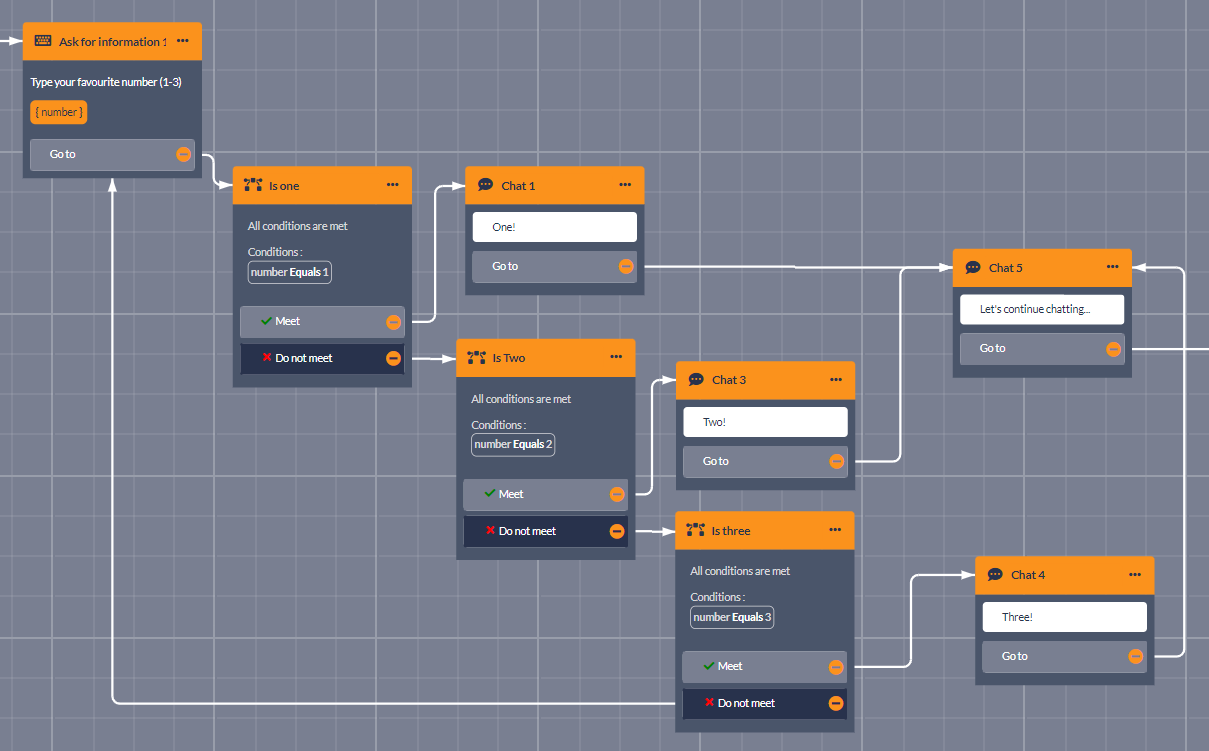This screenshot has height=751, width=1209.
Task: Click the chat bubble icon on Chat 3
Action: coord(696,380)
